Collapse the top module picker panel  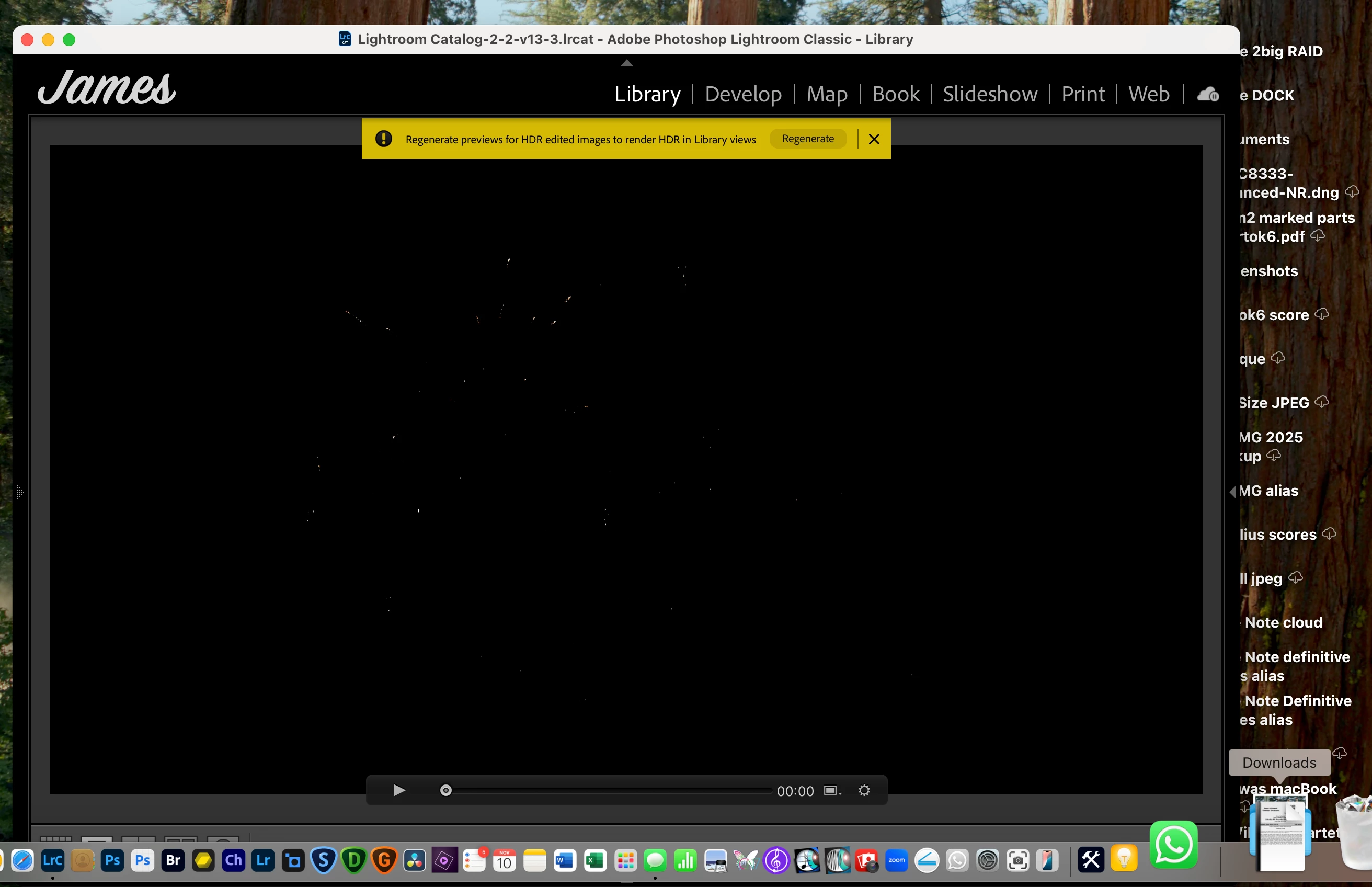(626, 63)
